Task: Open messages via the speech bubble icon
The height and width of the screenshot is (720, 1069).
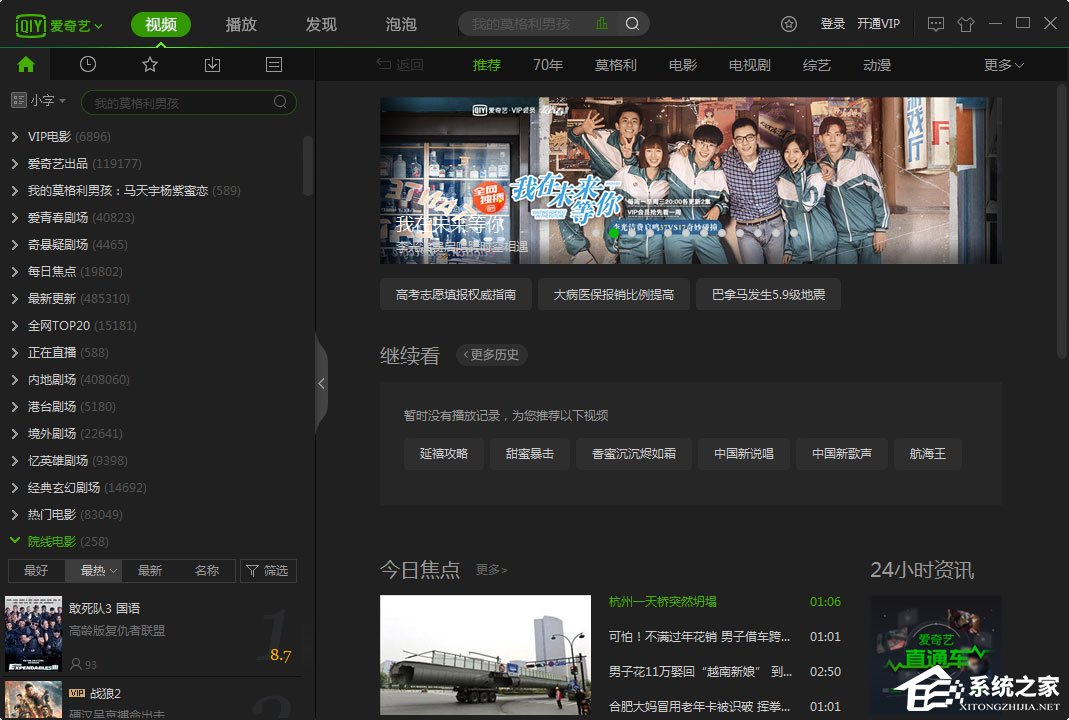Action: pos(936,23)
